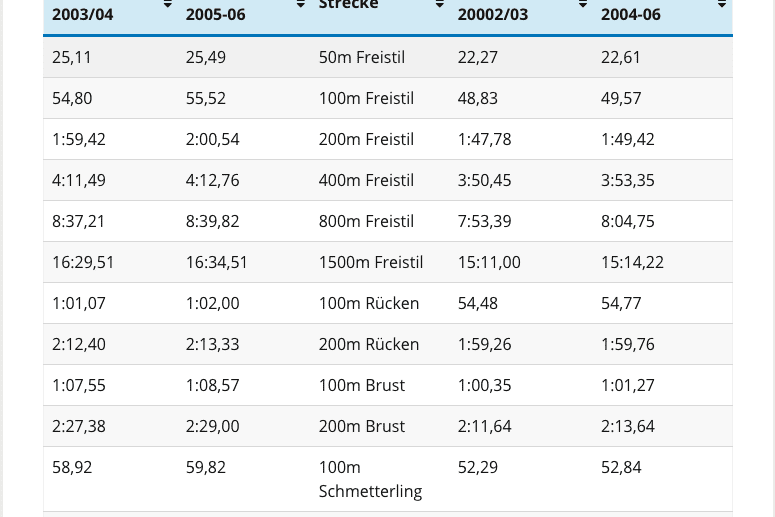Click sort arrows in Strecke column header

(x=439, y=6)
